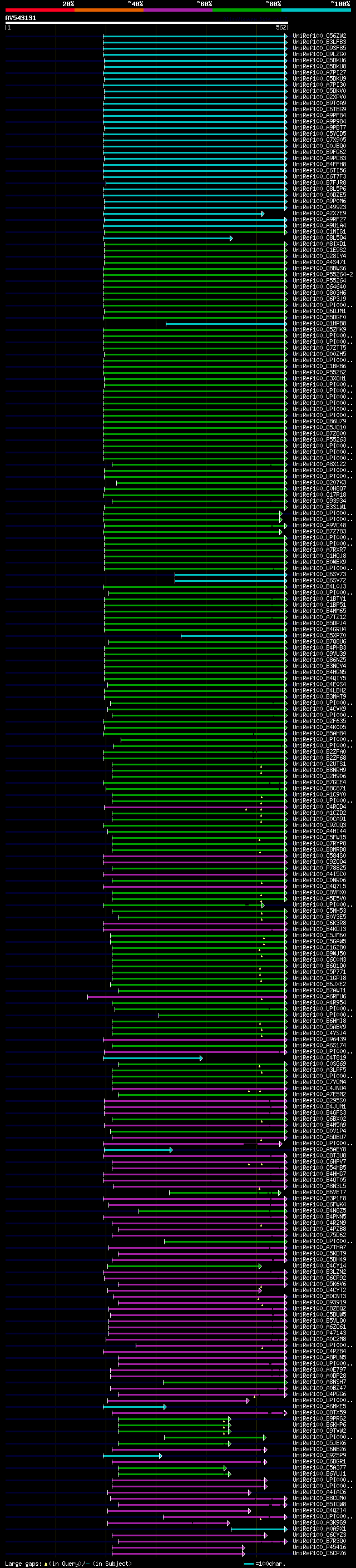Click the orange ~40% legend segment
356x1568 pixels.
click(x=109, y=10)
